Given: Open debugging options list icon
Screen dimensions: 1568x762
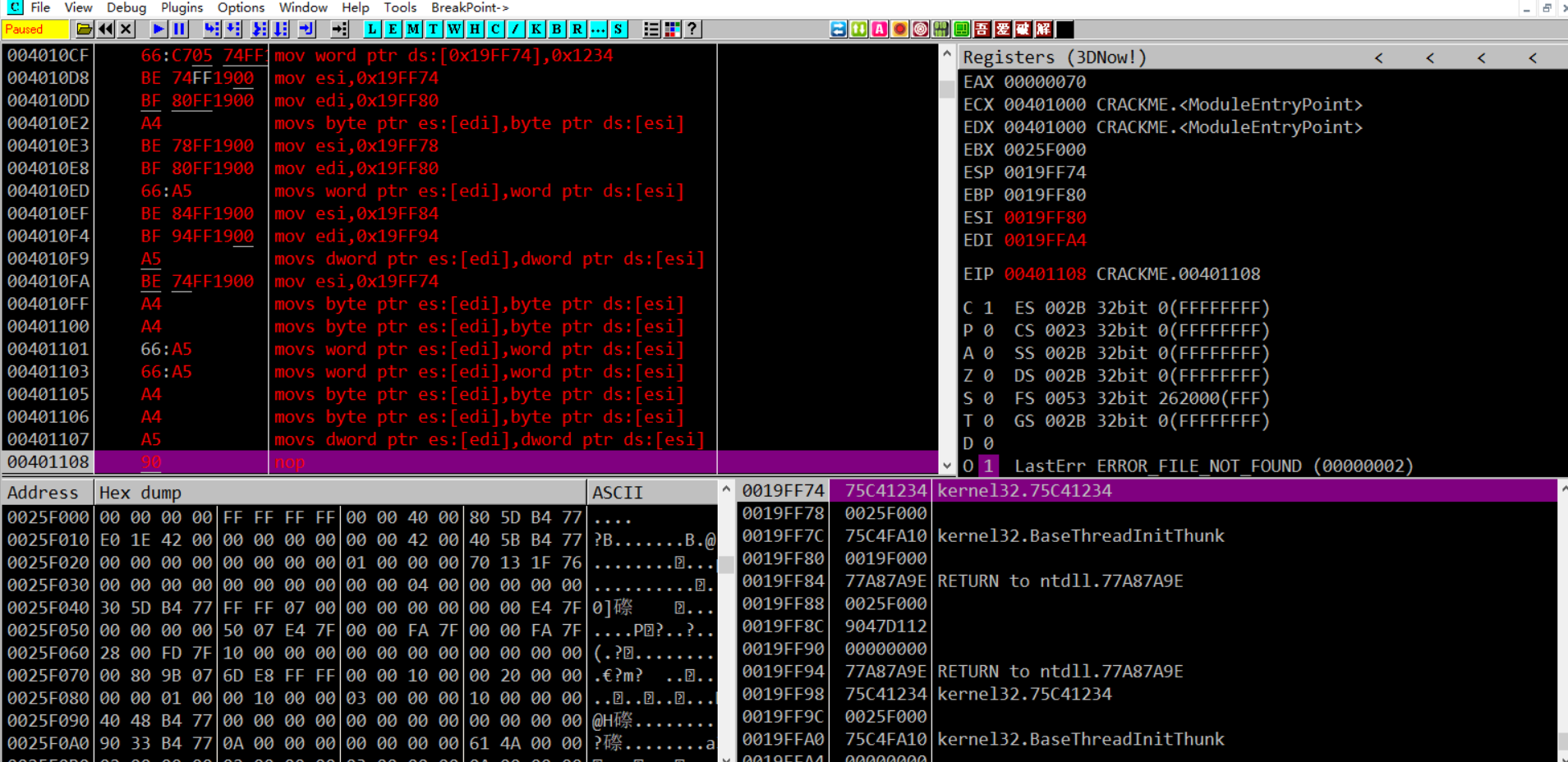Looking at the screenshot, I should pyautogui.click(x=651, y=30).
